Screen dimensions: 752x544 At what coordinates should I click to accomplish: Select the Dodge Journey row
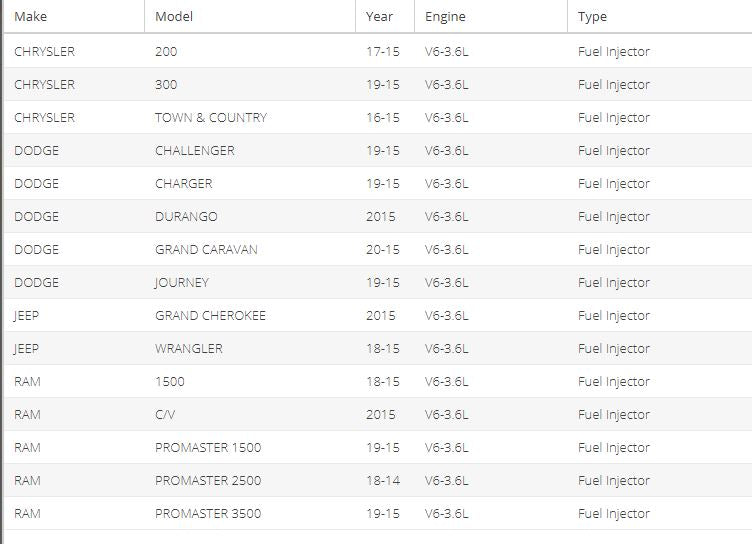coord(378,283)
